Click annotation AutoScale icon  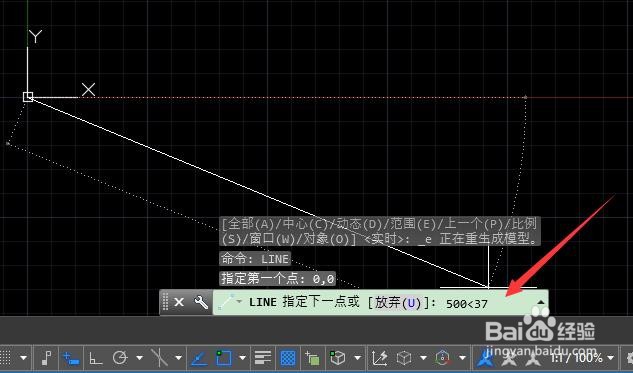coord(509,358)
